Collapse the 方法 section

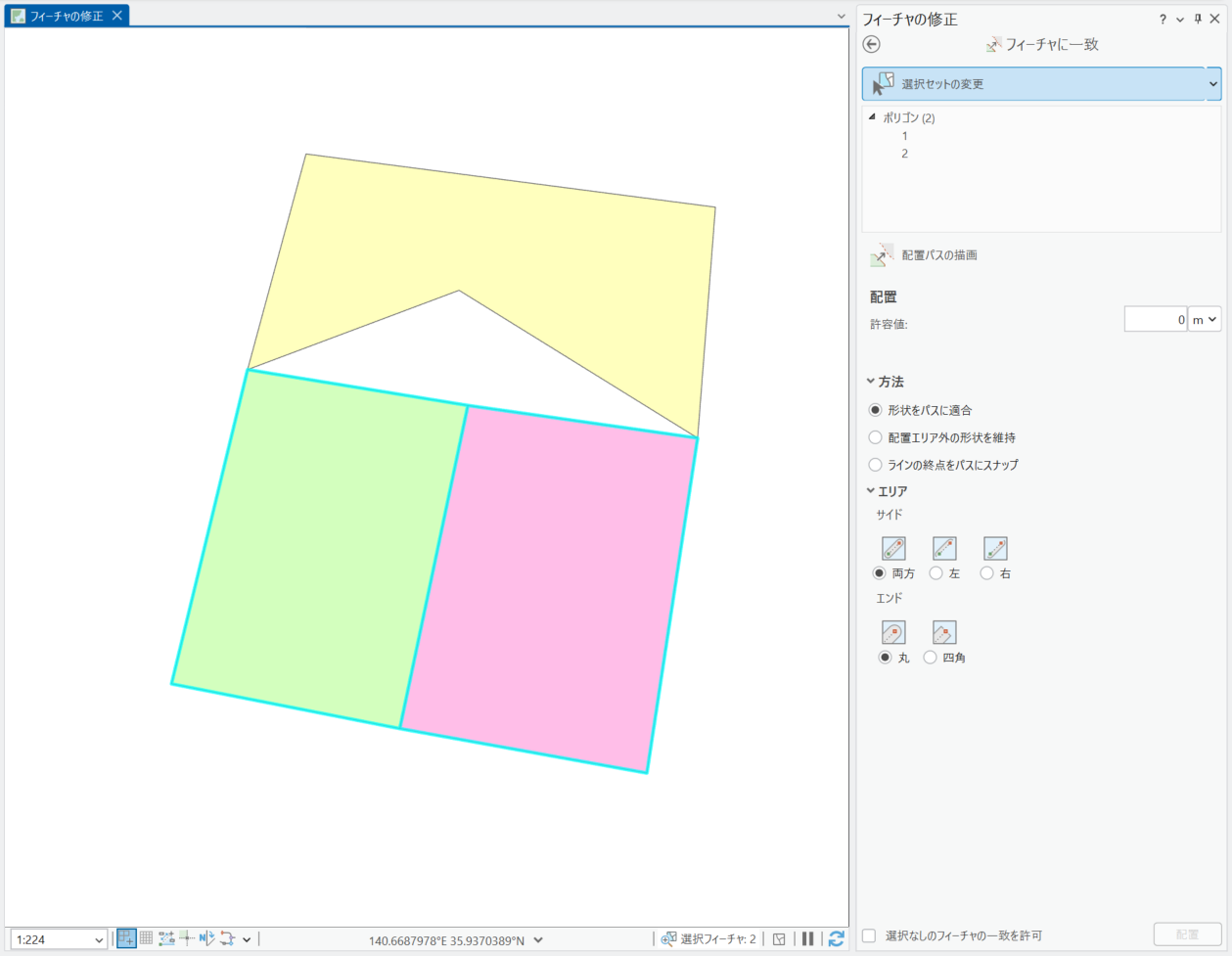871,382
